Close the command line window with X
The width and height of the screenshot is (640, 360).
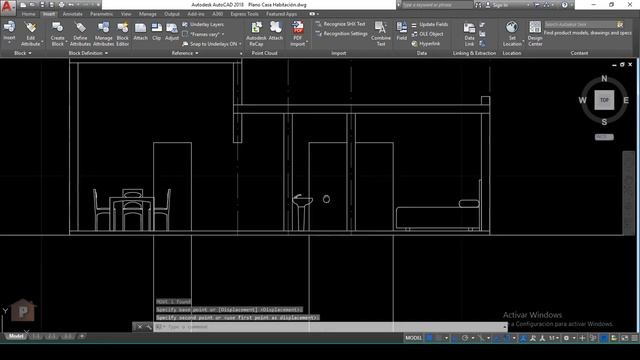(x=140, y=327)
